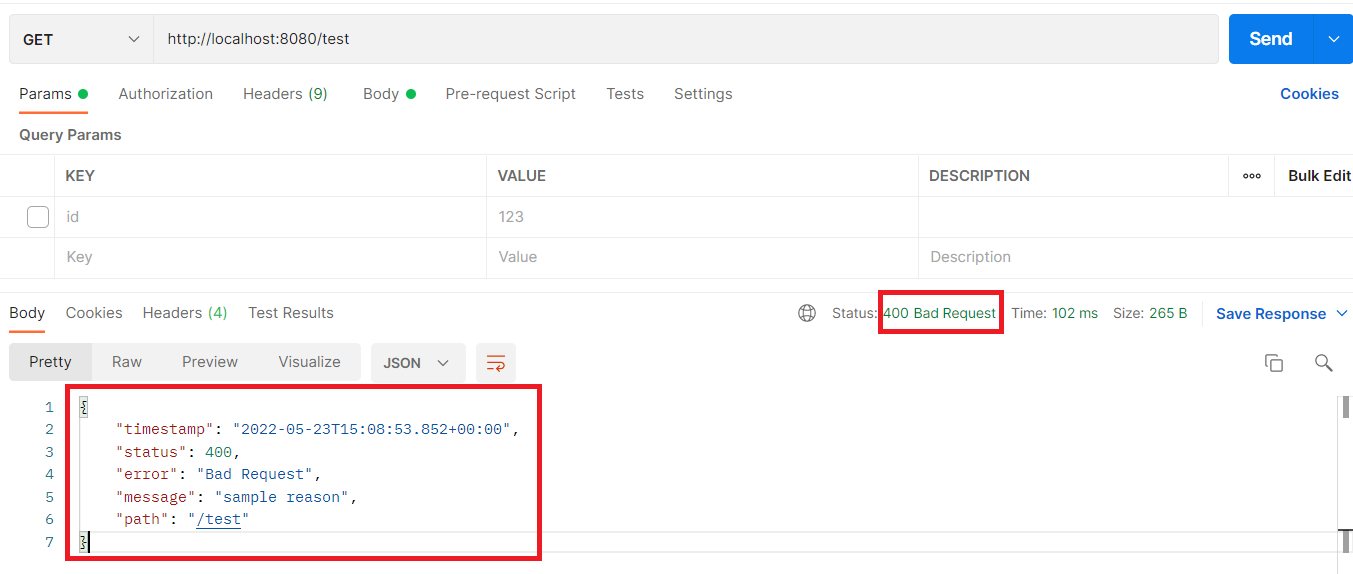This screenshot has width=1353, height=574.
Task: Click the copy response icon
Action: click(1273, 363)
